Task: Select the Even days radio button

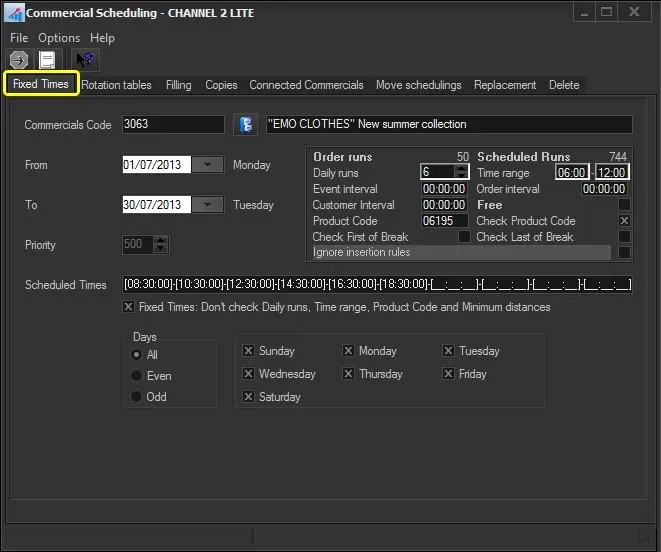Action: (x=137, y=376)
